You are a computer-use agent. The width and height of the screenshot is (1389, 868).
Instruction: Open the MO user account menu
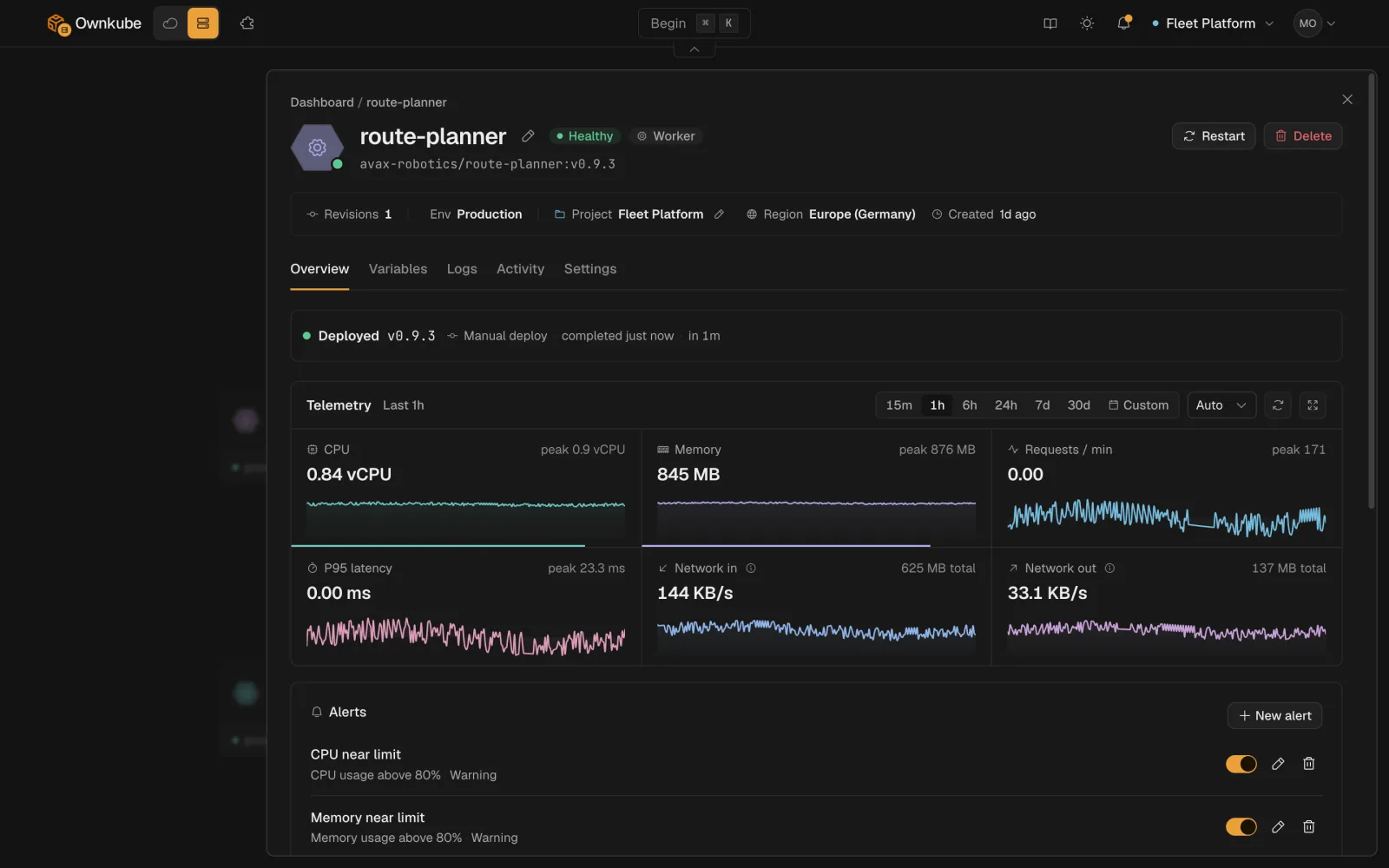(1314, 23)
